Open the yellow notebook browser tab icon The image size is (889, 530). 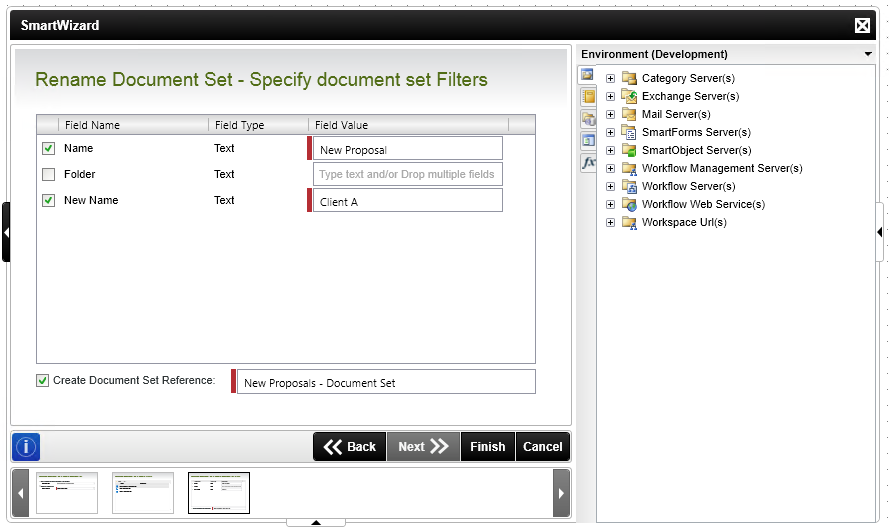coord(588,97)
